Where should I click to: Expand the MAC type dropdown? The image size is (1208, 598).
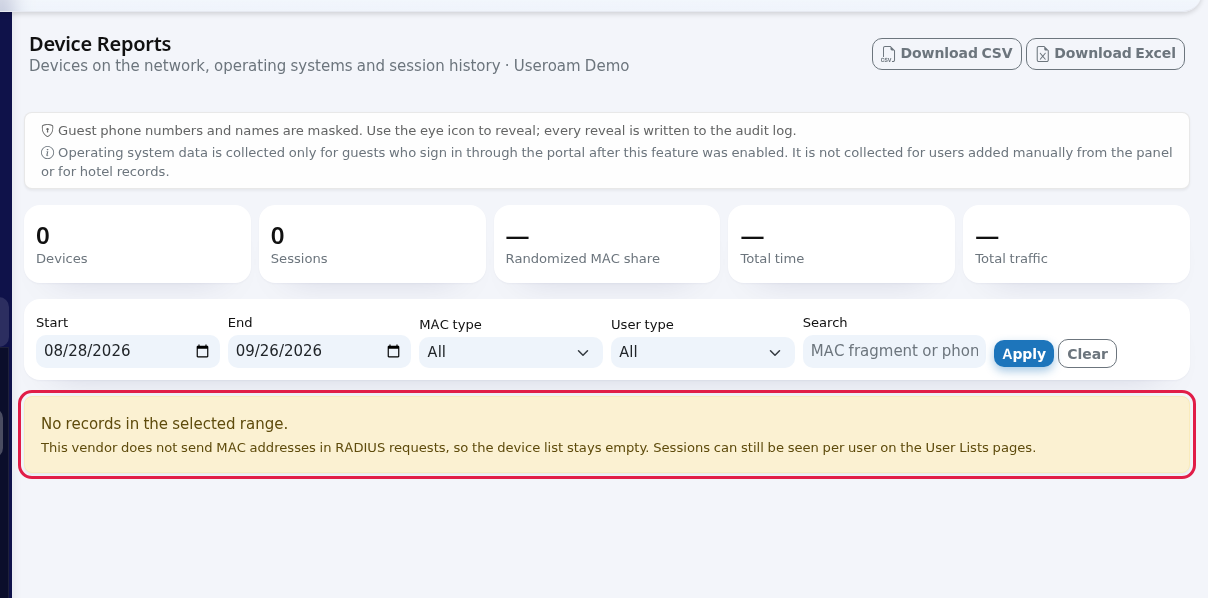pos(511,352)
